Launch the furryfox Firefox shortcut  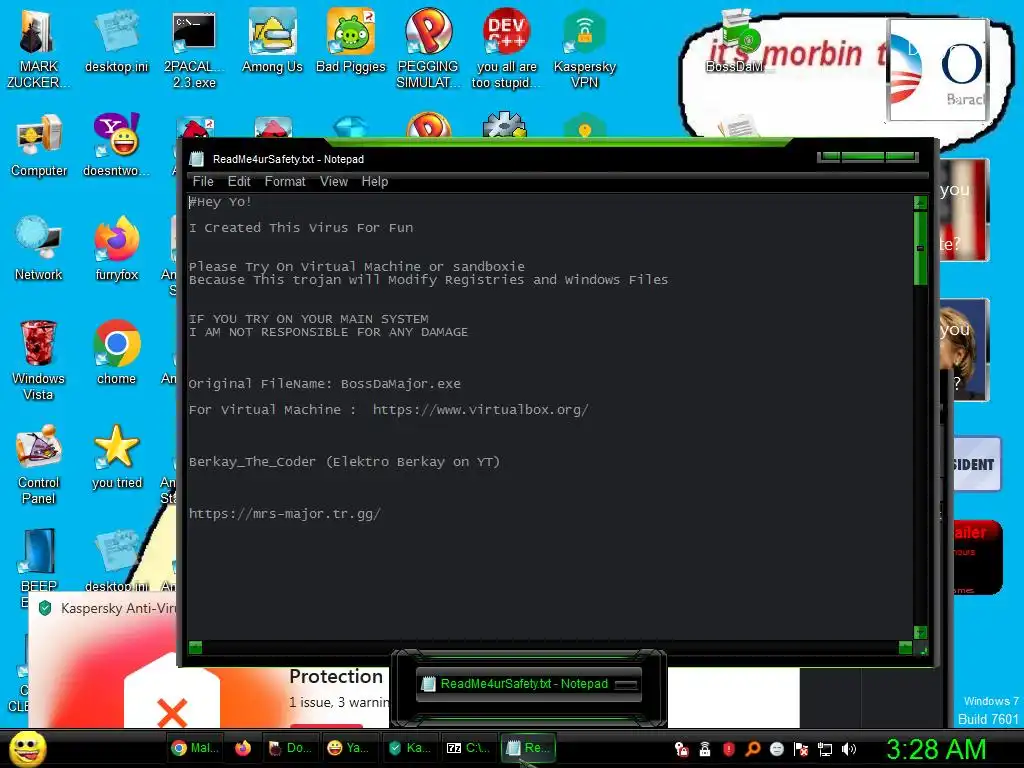pyautogui.click(x=116, y=248)
